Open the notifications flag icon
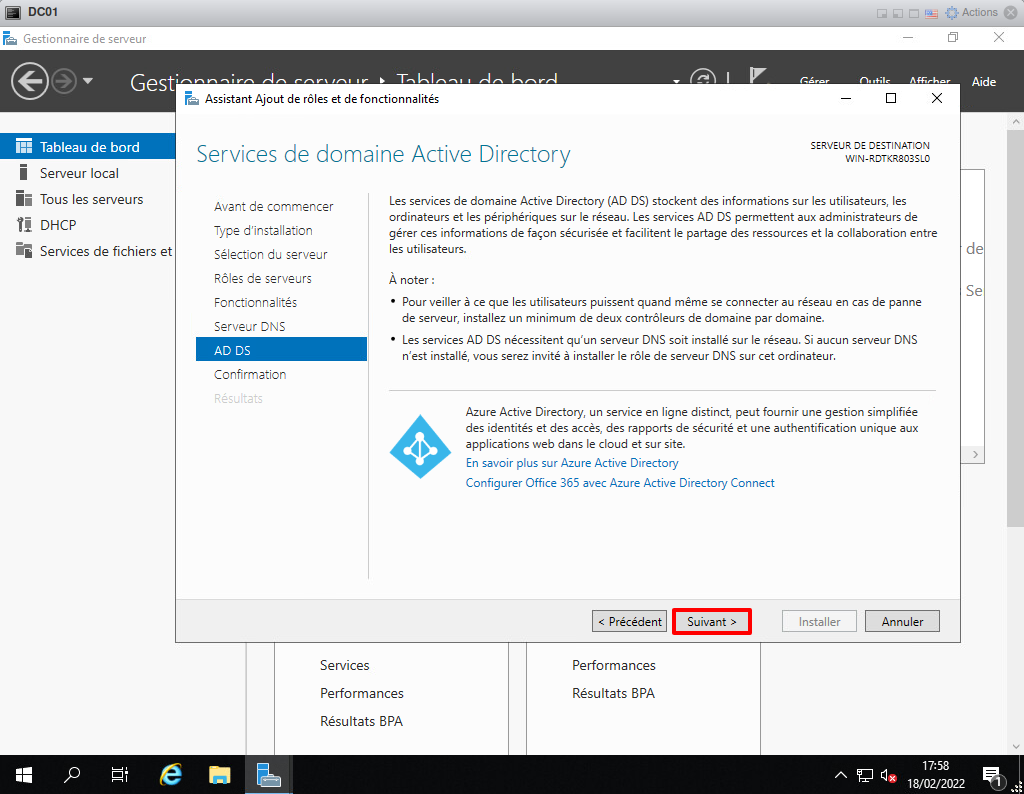1024x794 pixels. click(x=757, y=79)
